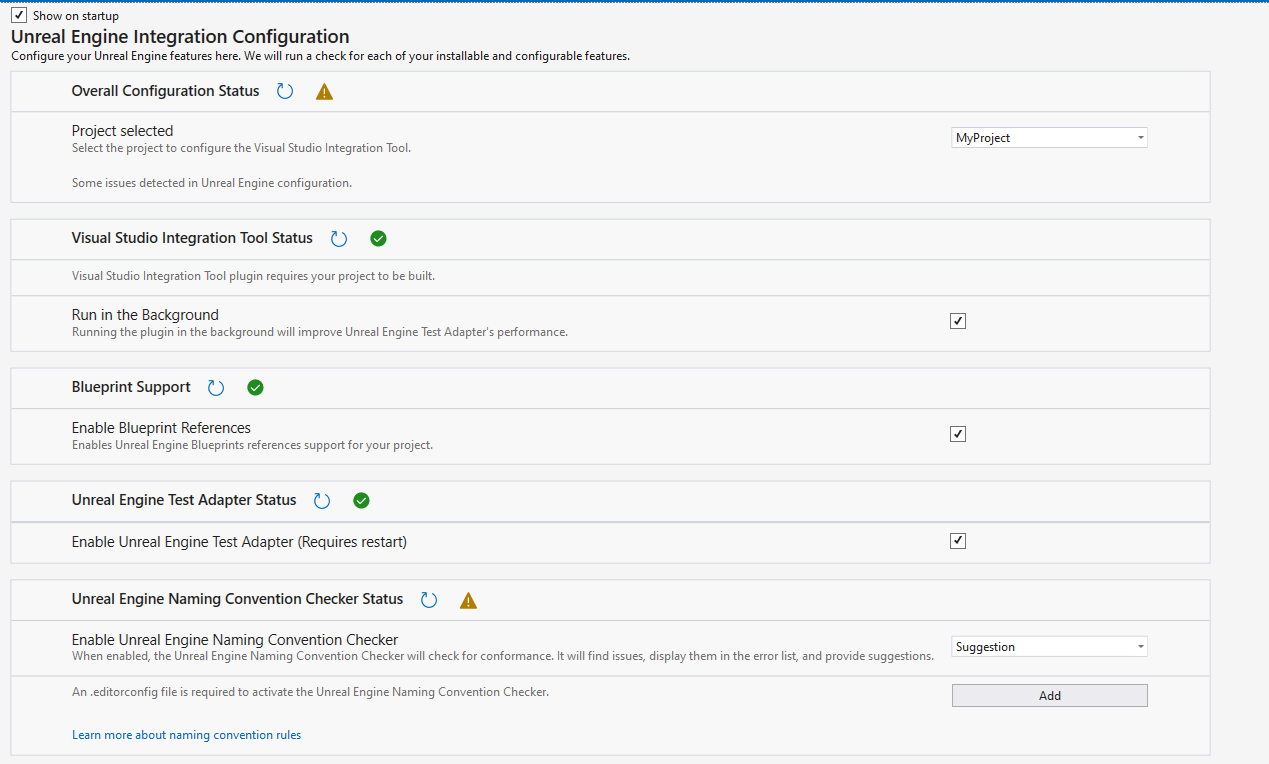Refresh the Overall Configuration Status check
The height and width of the screenshot is (764, 1269).
tap(285, 91)
